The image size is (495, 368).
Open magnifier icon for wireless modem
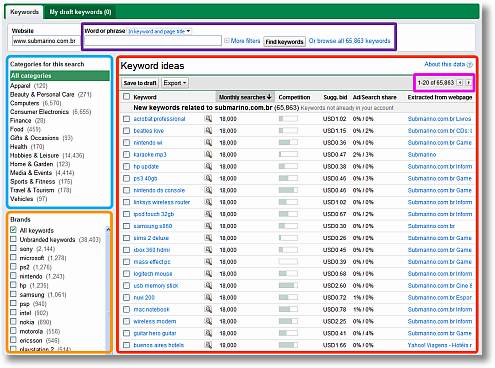(208, 321)
